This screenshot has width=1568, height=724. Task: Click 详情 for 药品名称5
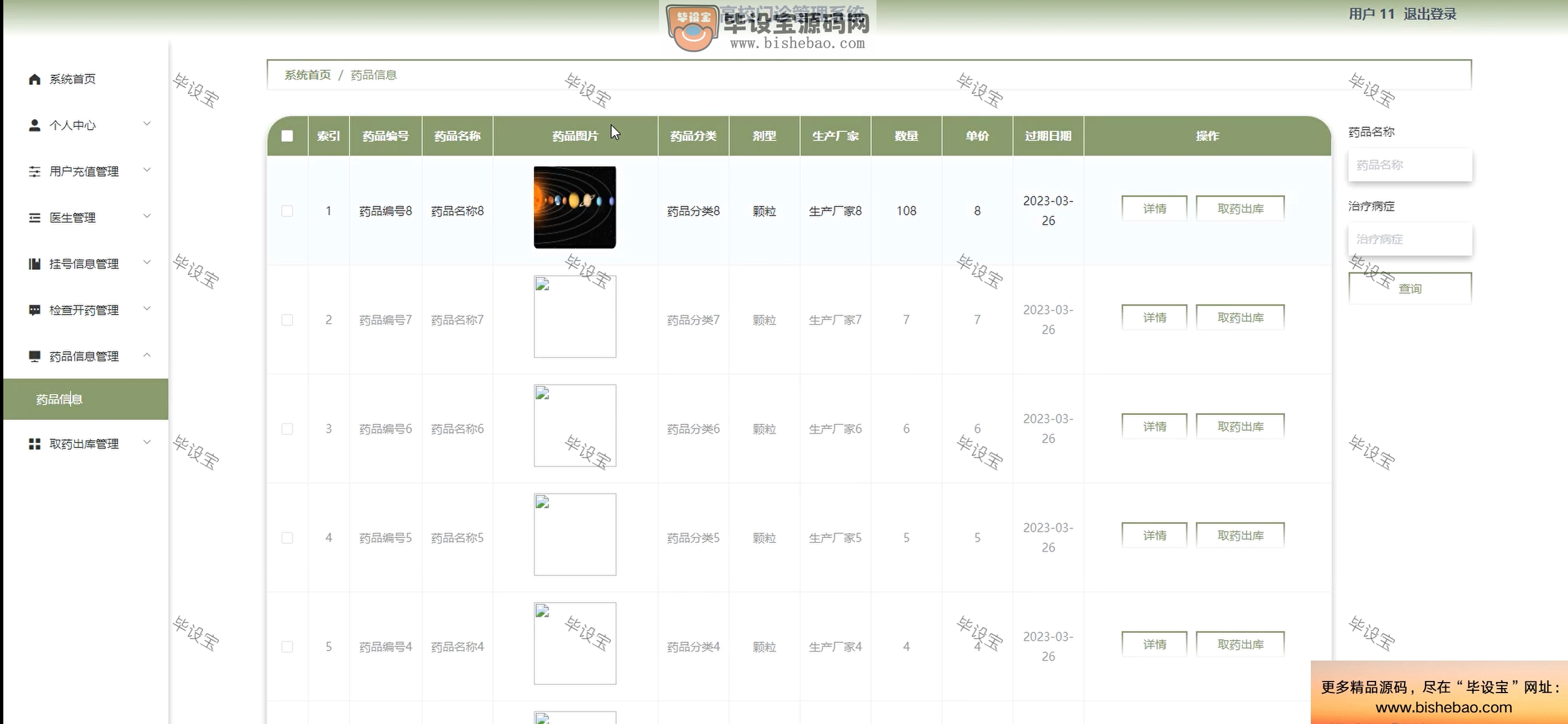[x=1154, y=535]
